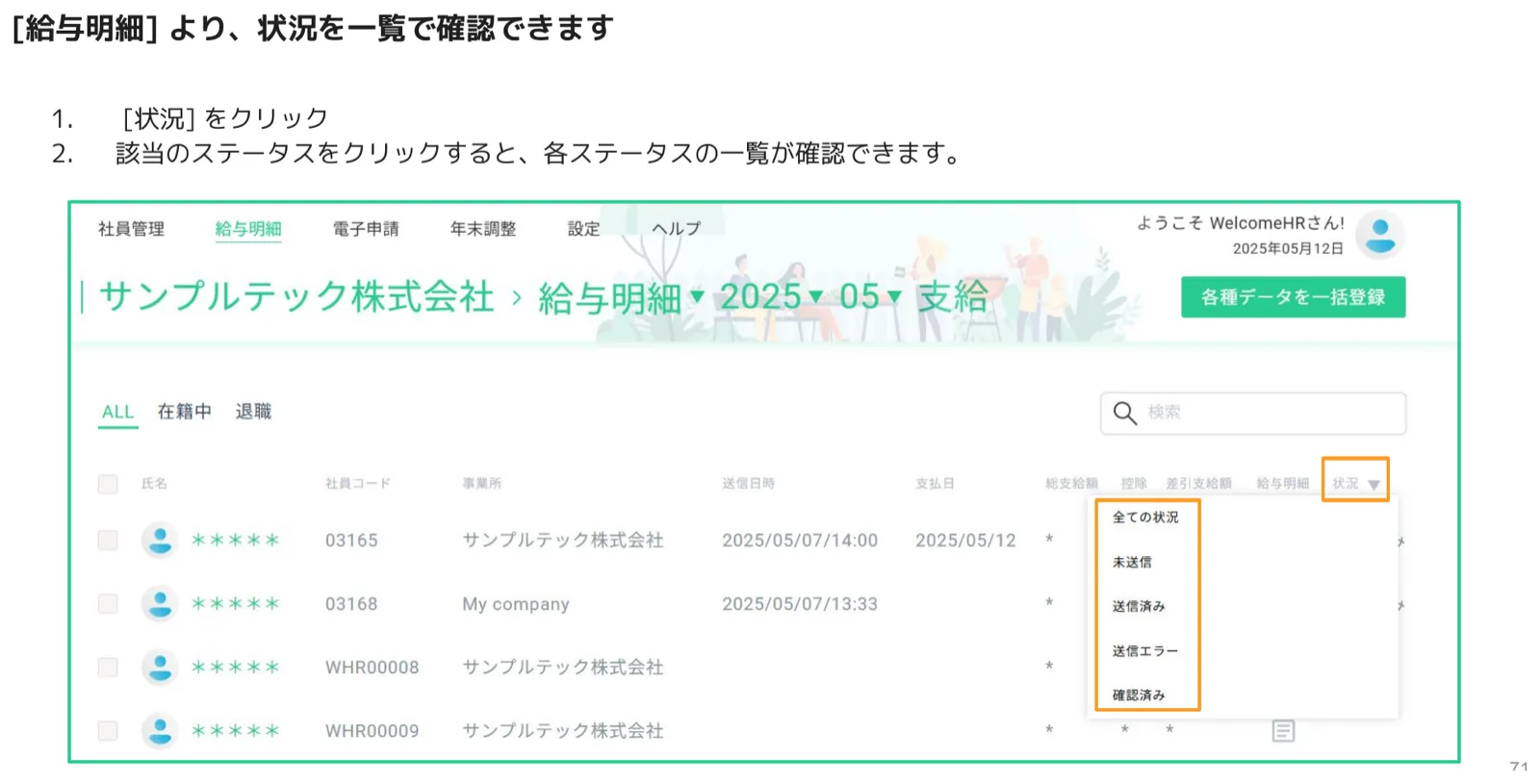Screen dimensions: 1540x784
Task: Click 控除 column header
Action: click(1134, 484)
